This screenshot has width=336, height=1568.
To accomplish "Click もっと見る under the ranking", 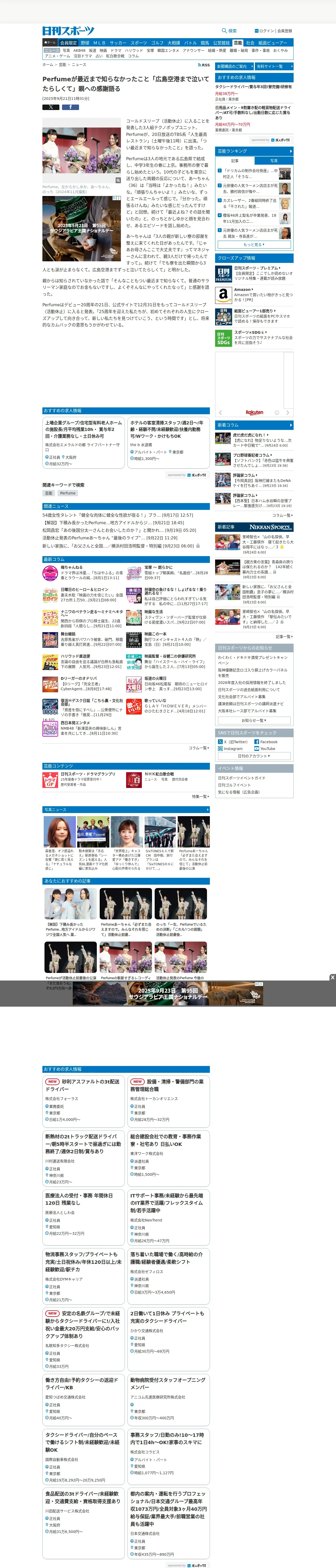I will point(254,245).
